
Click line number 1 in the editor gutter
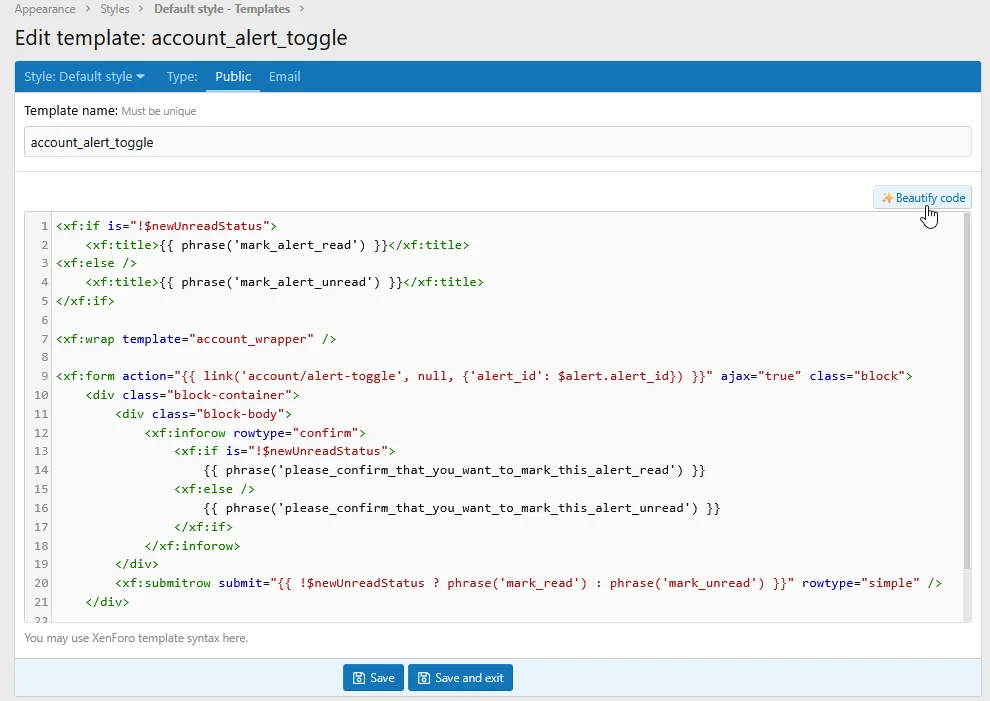tap(44, 226)
